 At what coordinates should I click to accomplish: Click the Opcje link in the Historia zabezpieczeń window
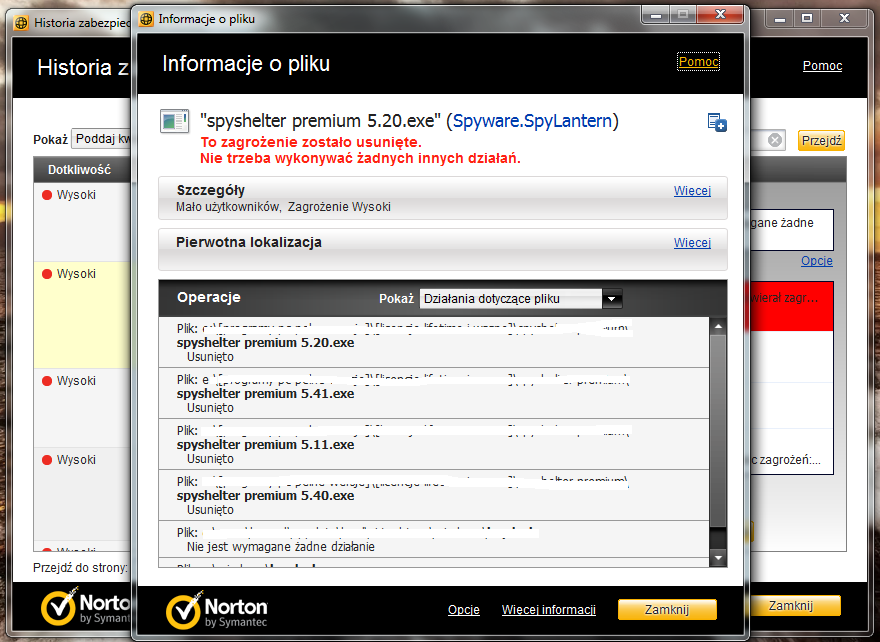817,261
